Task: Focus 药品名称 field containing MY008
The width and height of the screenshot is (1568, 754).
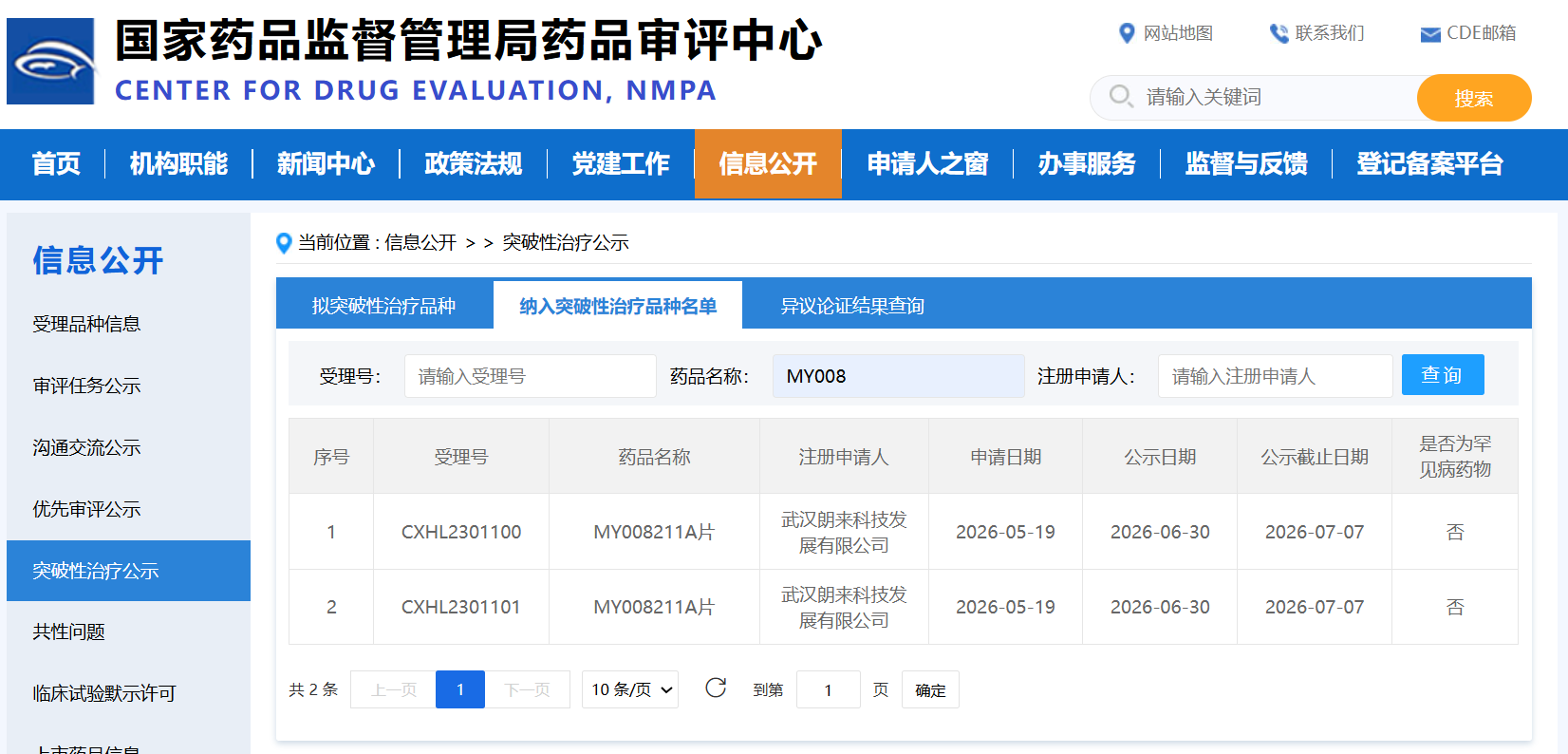Action: pos(898,376)
